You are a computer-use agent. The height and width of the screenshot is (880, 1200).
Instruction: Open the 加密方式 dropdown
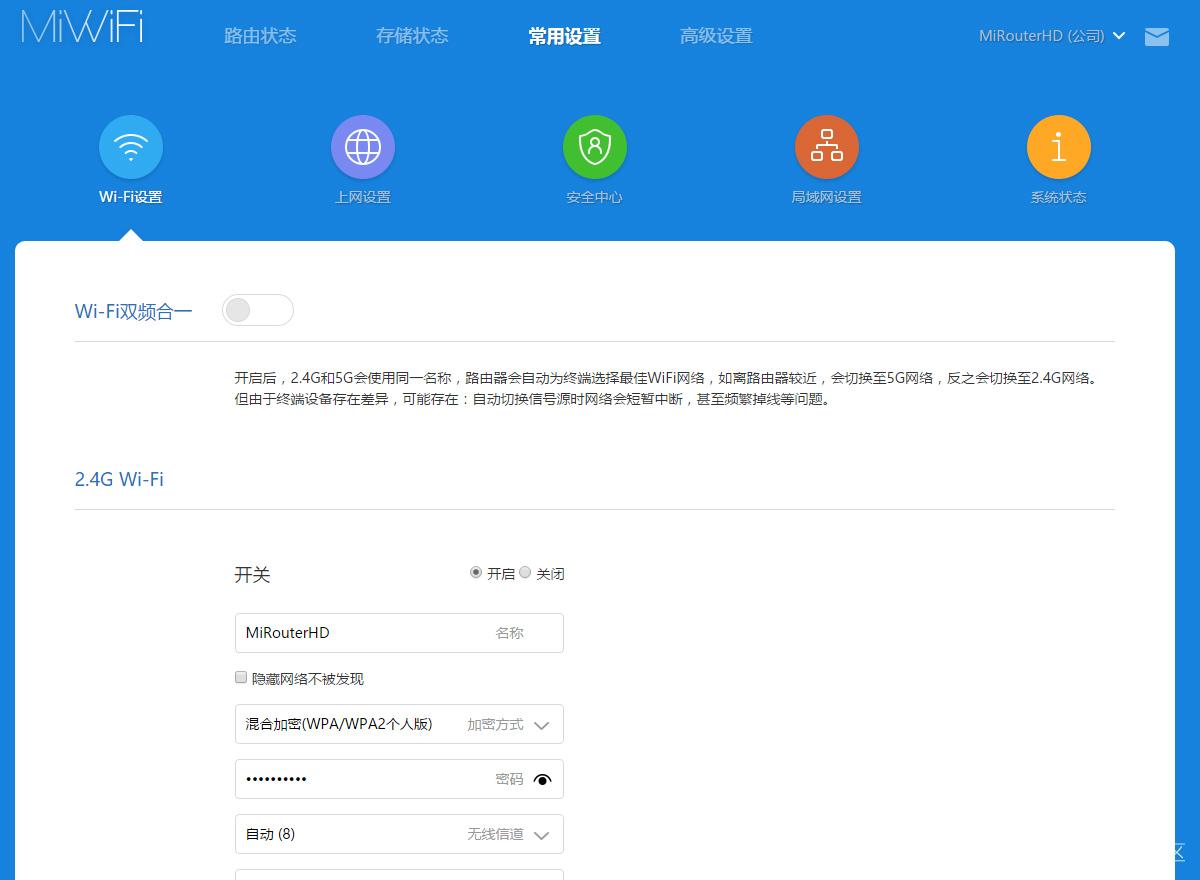point(399,724)
